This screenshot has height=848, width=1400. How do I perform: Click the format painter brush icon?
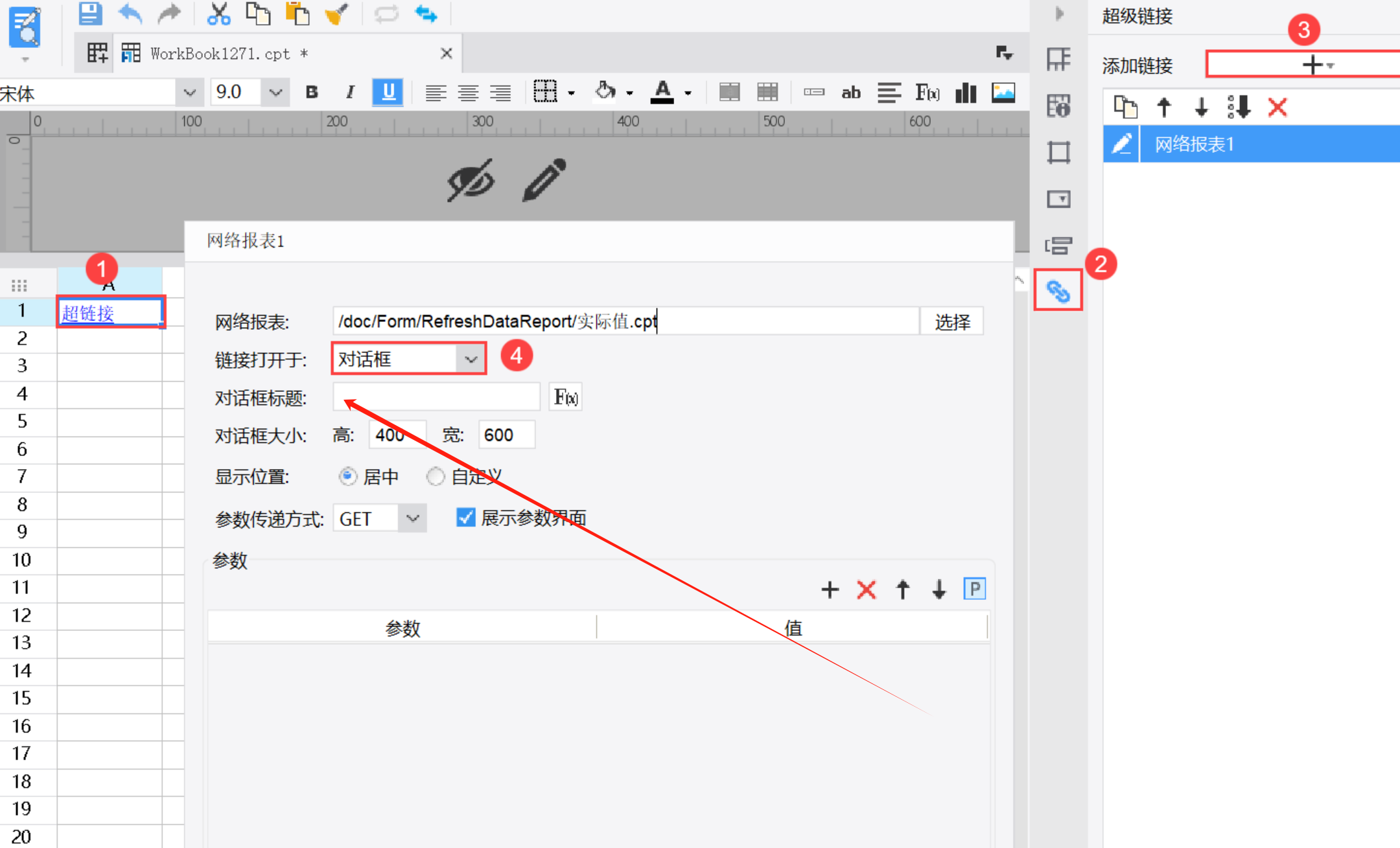tap(336, 14)
